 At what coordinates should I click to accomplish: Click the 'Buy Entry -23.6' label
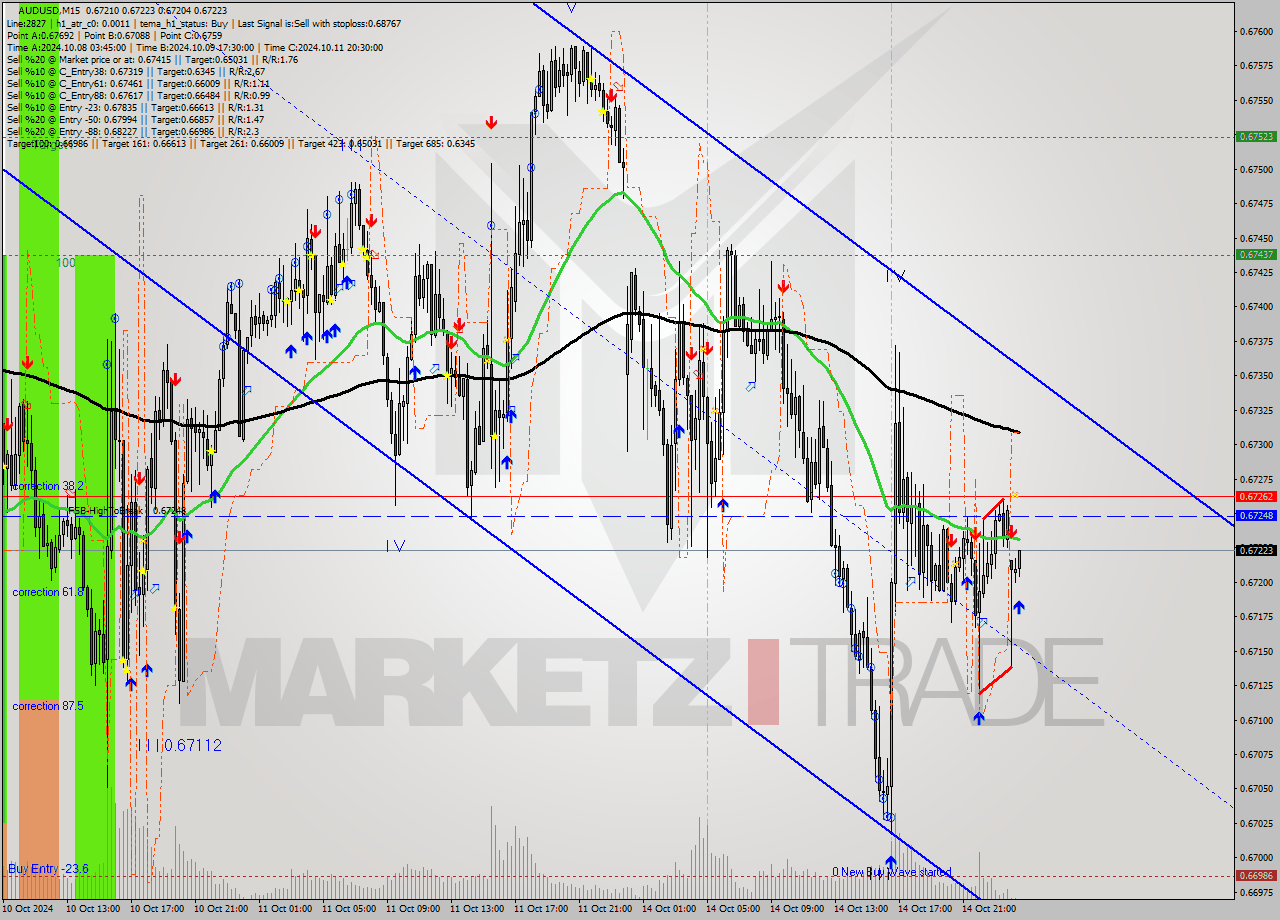pyautogui.click(x=48, y=869)
